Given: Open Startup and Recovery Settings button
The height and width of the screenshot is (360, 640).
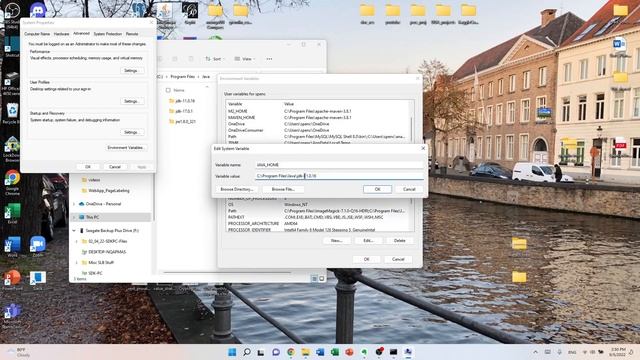Looking at the screenshot, I should 131,132.
